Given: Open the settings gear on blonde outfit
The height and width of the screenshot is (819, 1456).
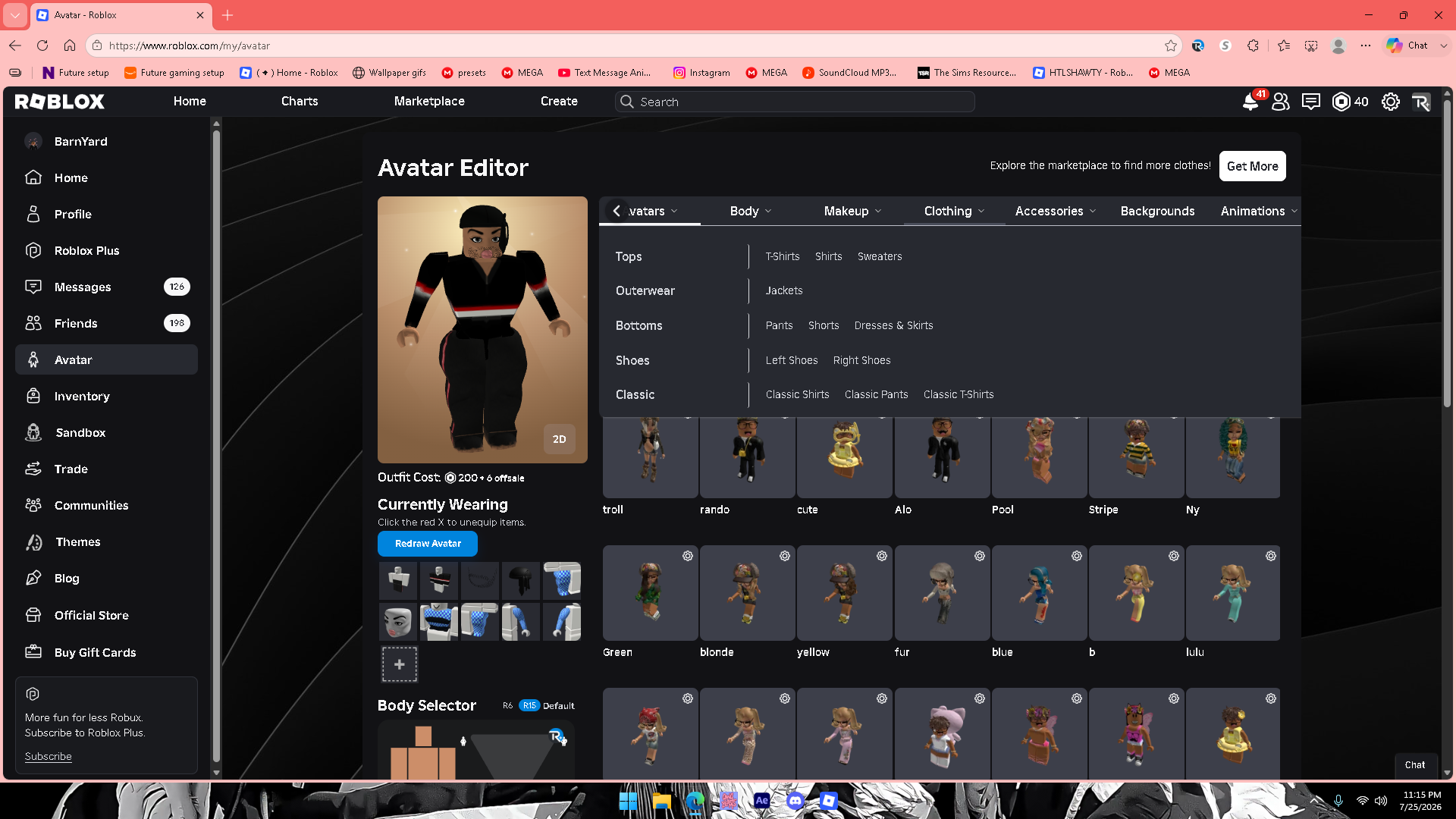Looking at the screenshot, I should (x=785, y=556).
